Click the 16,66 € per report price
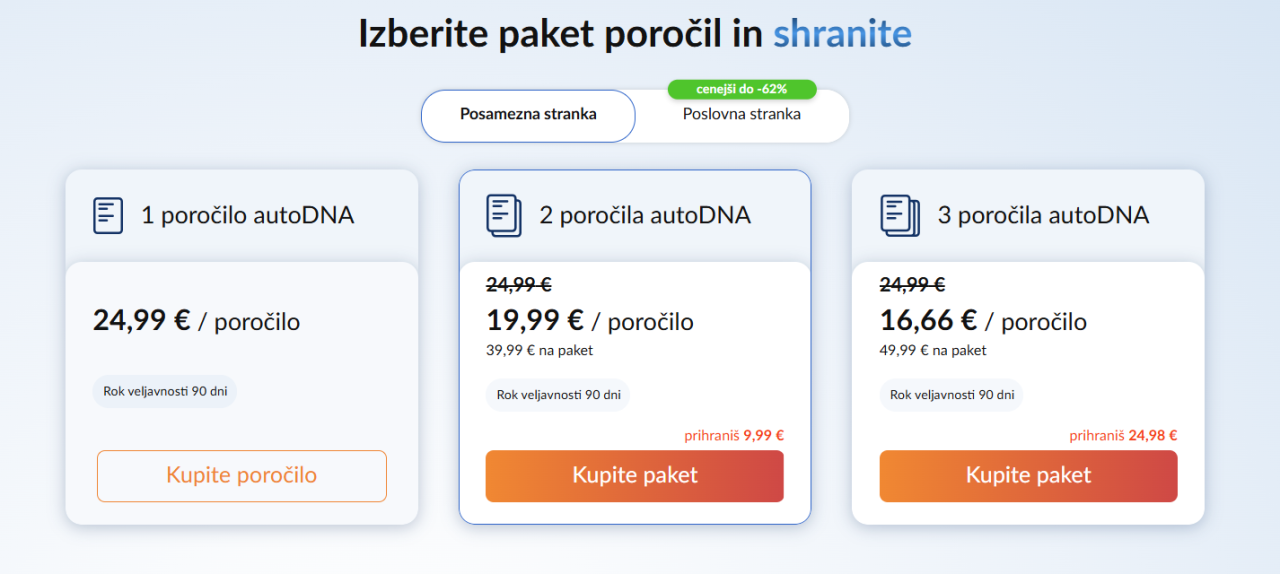The height and width of the screenshot is (574, 1280). 929,321
